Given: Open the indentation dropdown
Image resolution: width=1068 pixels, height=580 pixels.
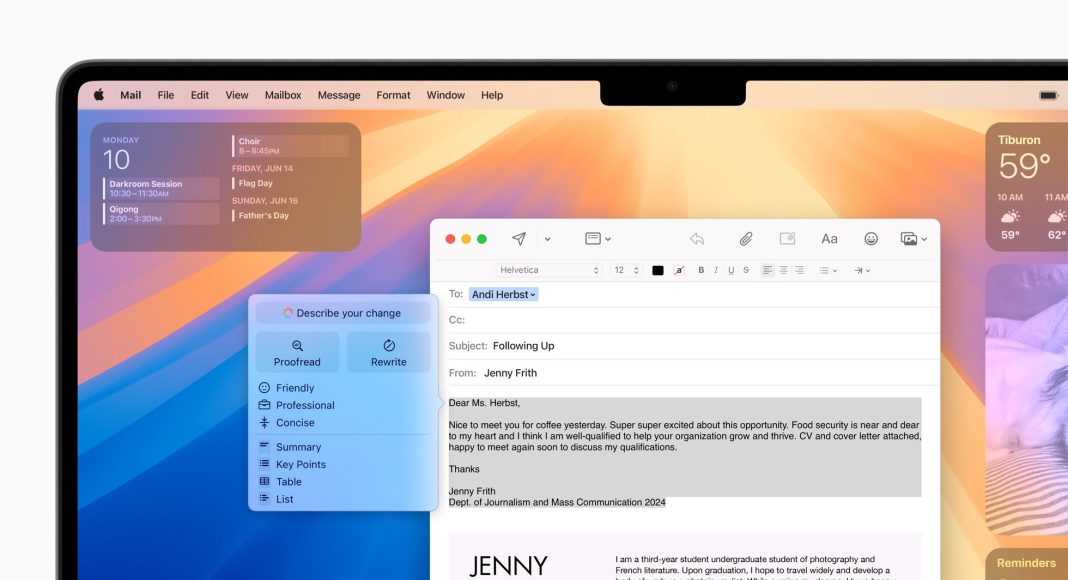Looking at the screenshot, I should [x=862, y=270].
